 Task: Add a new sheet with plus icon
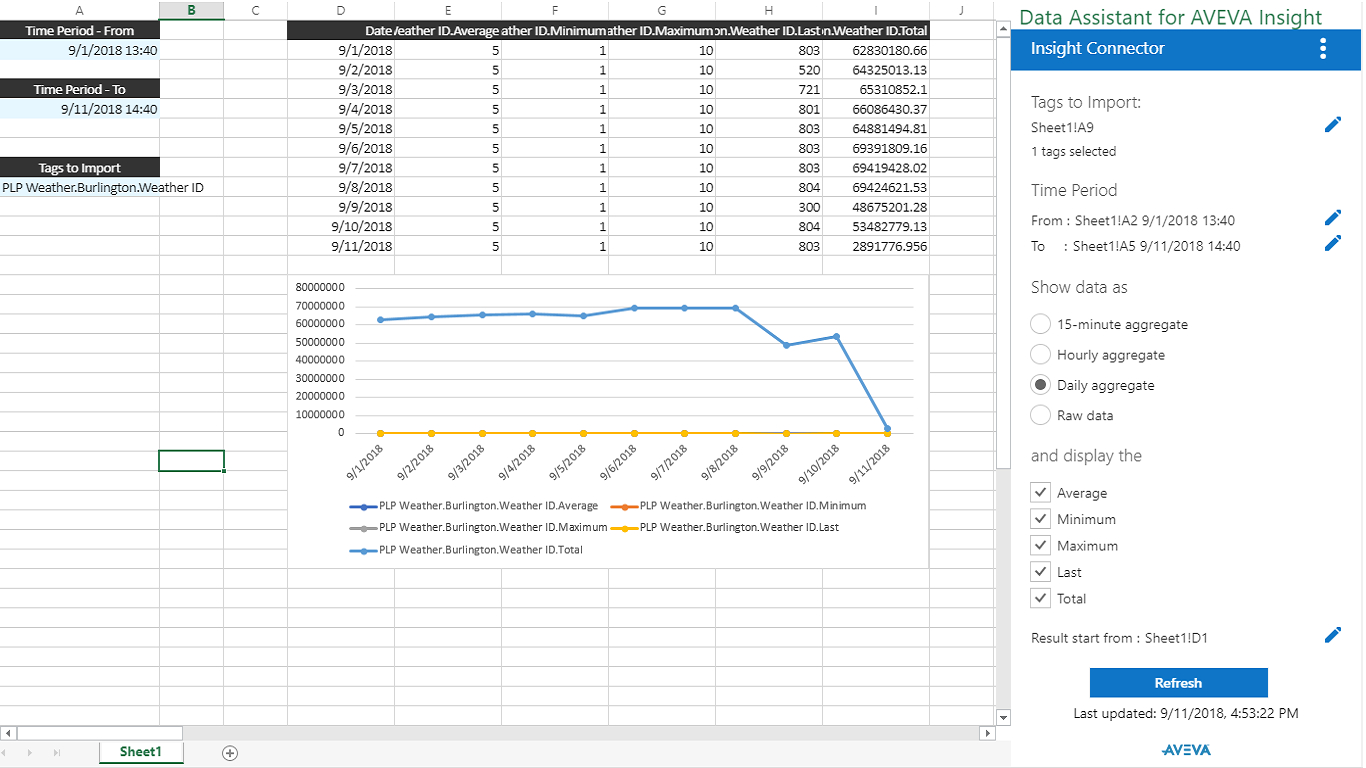click(229, 753)
